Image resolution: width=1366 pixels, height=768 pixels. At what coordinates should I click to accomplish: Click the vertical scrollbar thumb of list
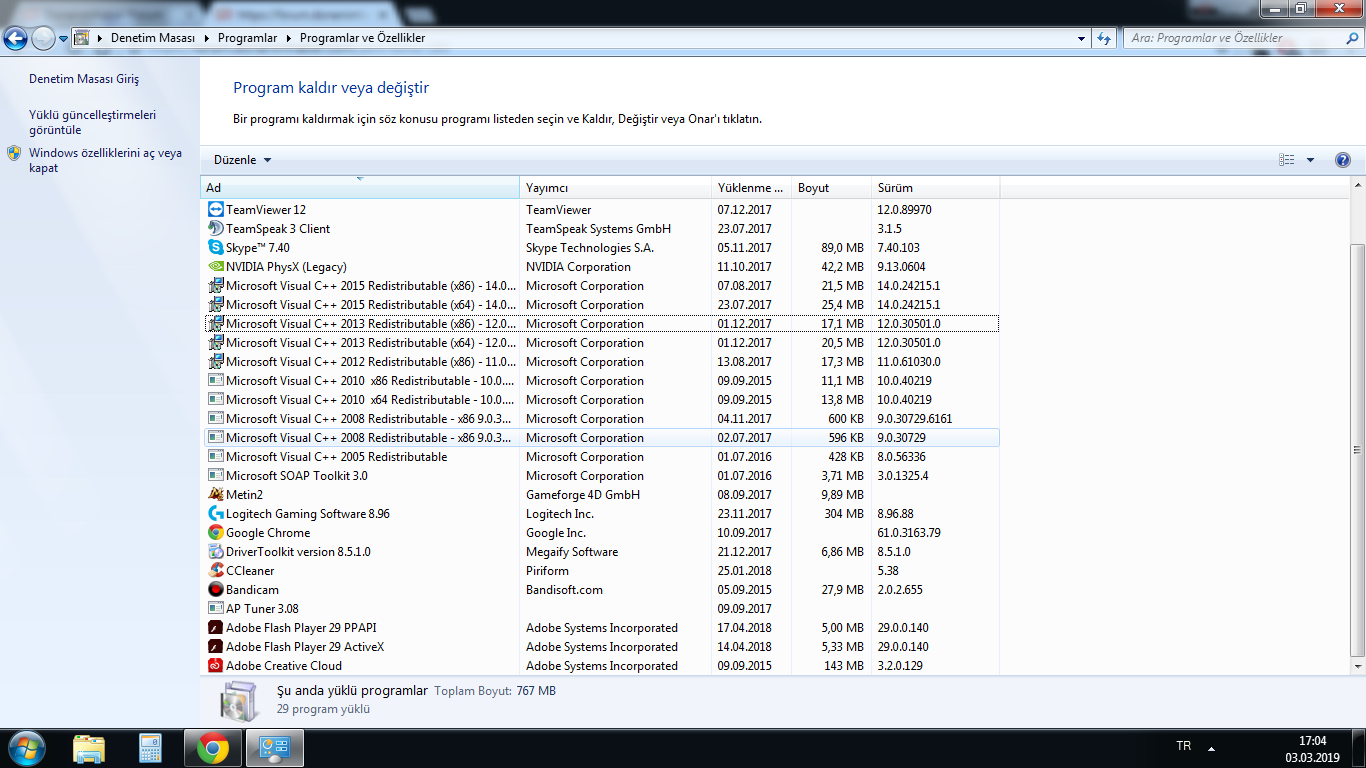point(1358,448)
